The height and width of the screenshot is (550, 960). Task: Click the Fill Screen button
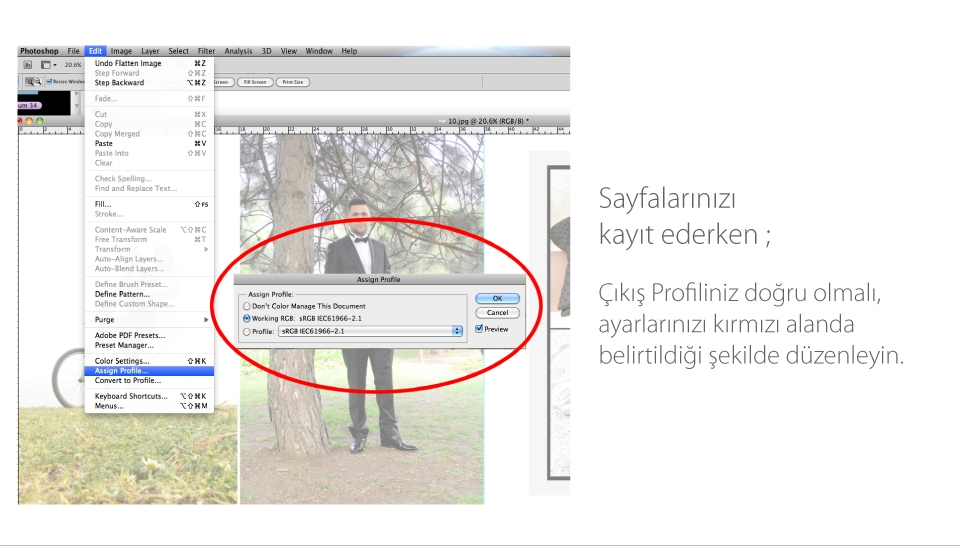[255, 82]
